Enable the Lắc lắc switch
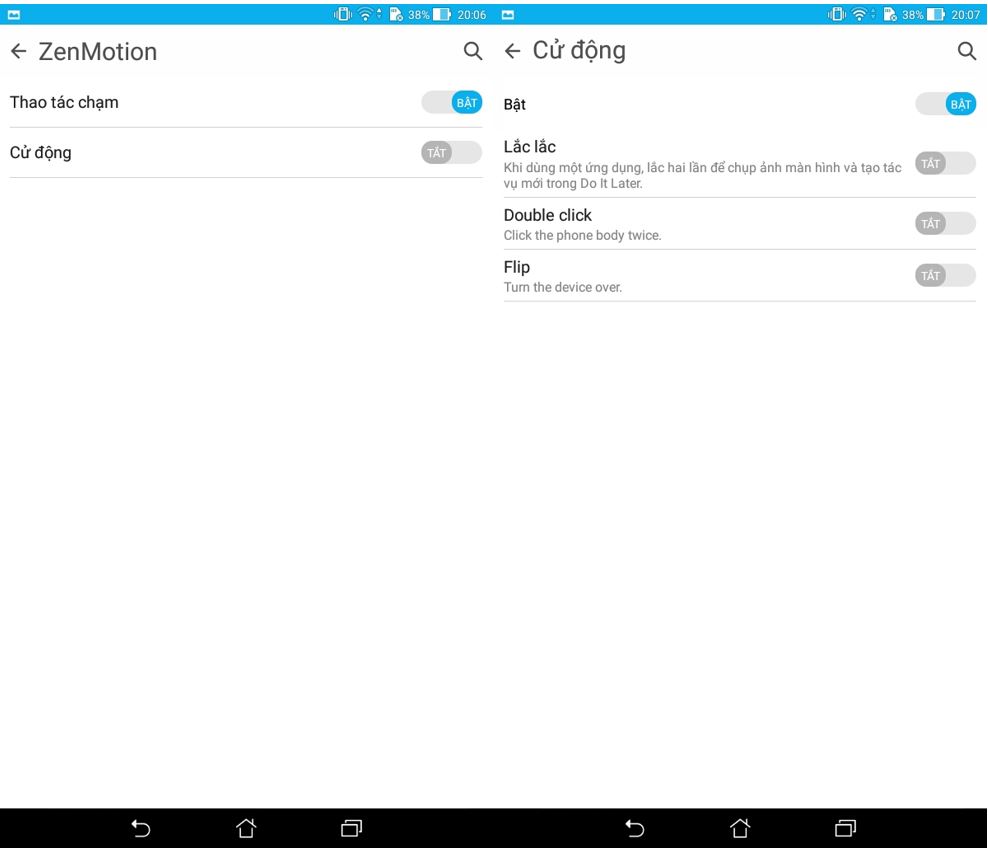Image resolution: width=988 pixels, height=848 pixels. 946,164
